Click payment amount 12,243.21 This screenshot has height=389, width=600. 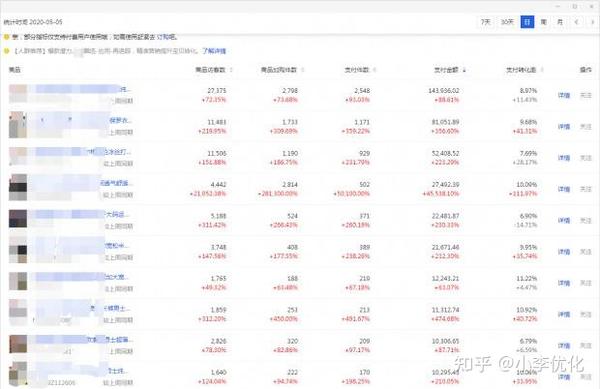[445, 278]
